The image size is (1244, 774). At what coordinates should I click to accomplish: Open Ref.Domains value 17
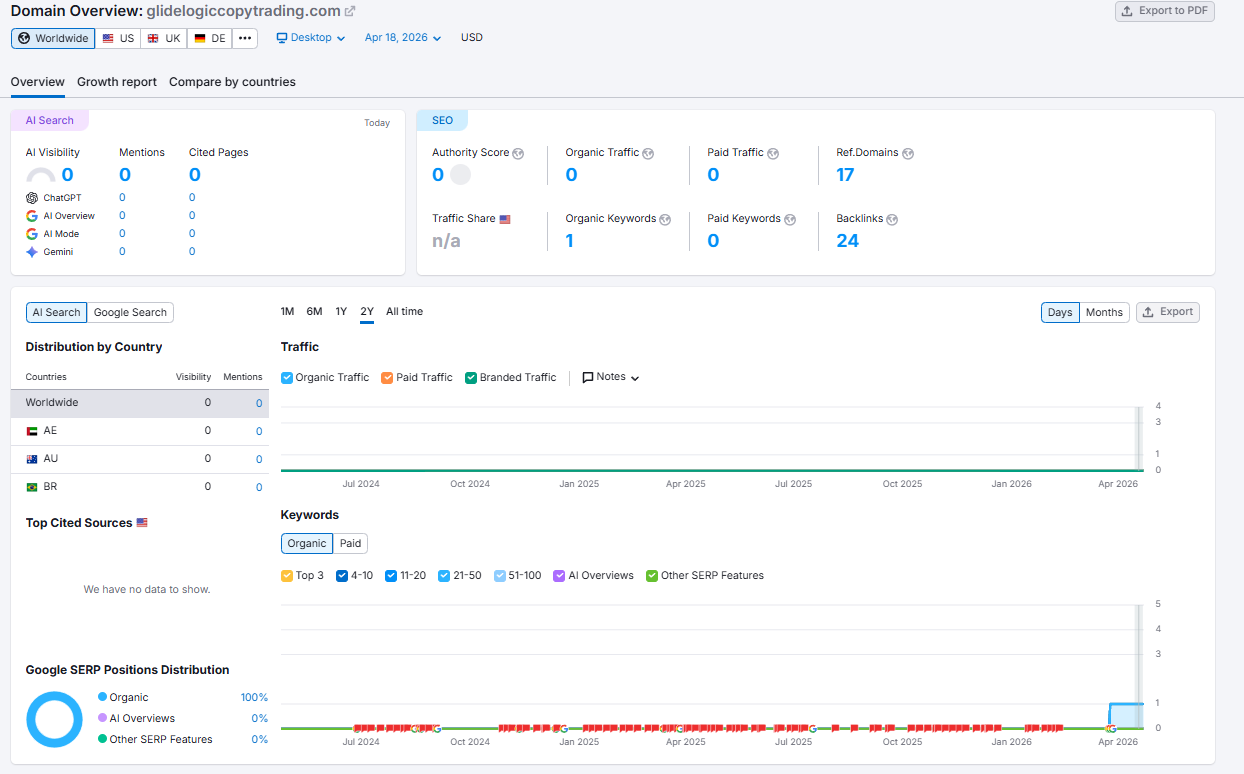(845, 175)
